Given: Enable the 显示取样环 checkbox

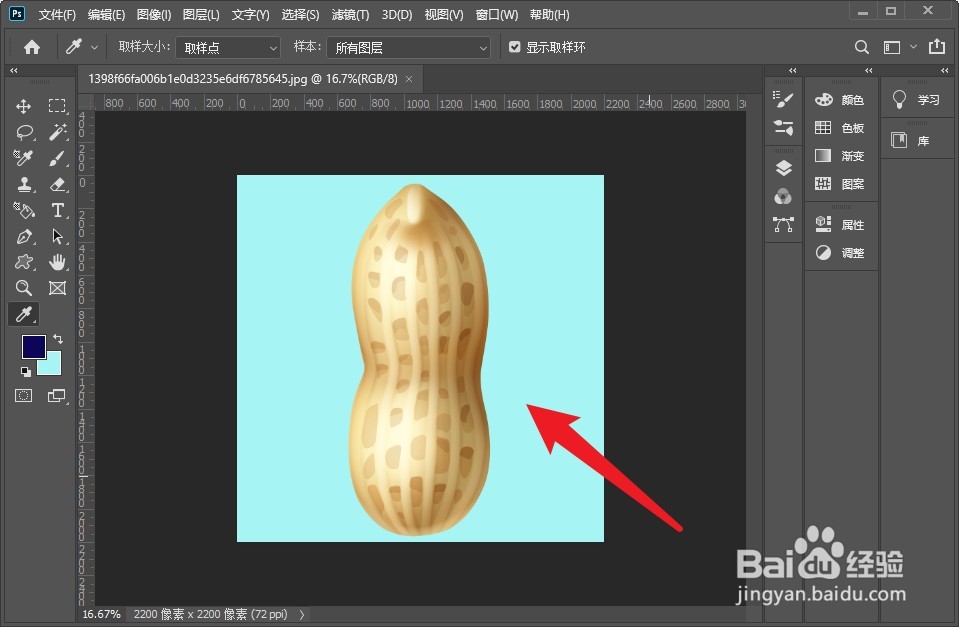Looking at the screenshot, I should click(515, 46).
